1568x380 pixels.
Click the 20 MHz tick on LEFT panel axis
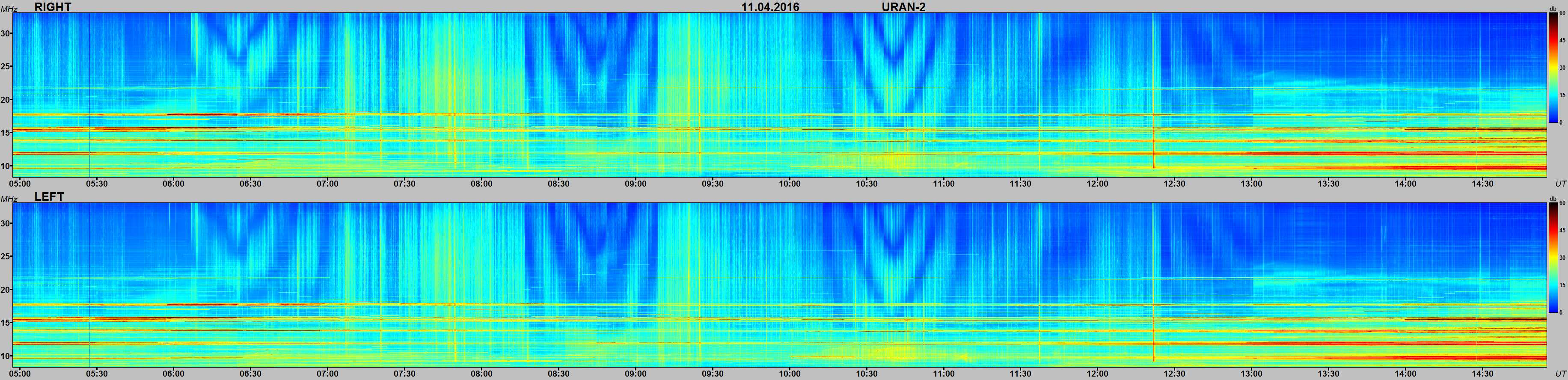[x=6, y=289]
